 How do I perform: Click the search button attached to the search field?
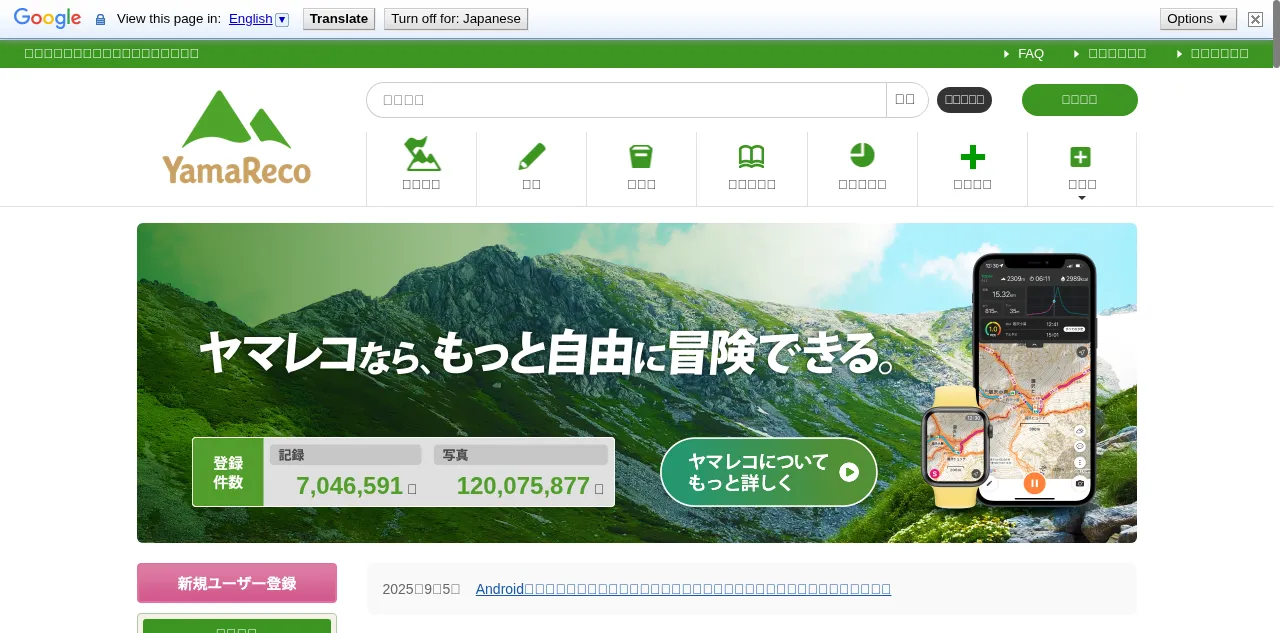pos(906,100)
